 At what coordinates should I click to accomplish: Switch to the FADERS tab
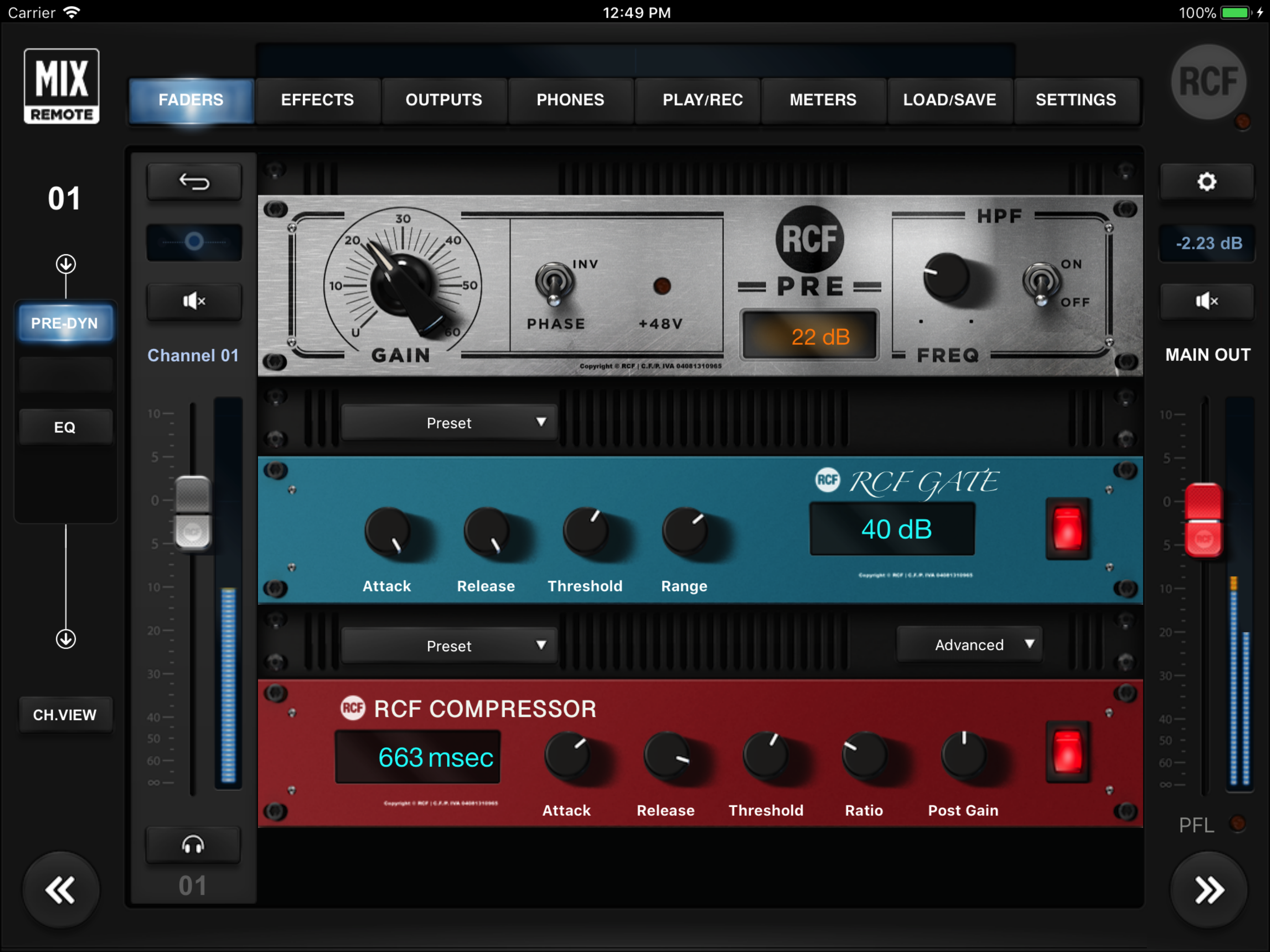click(191, 100)
